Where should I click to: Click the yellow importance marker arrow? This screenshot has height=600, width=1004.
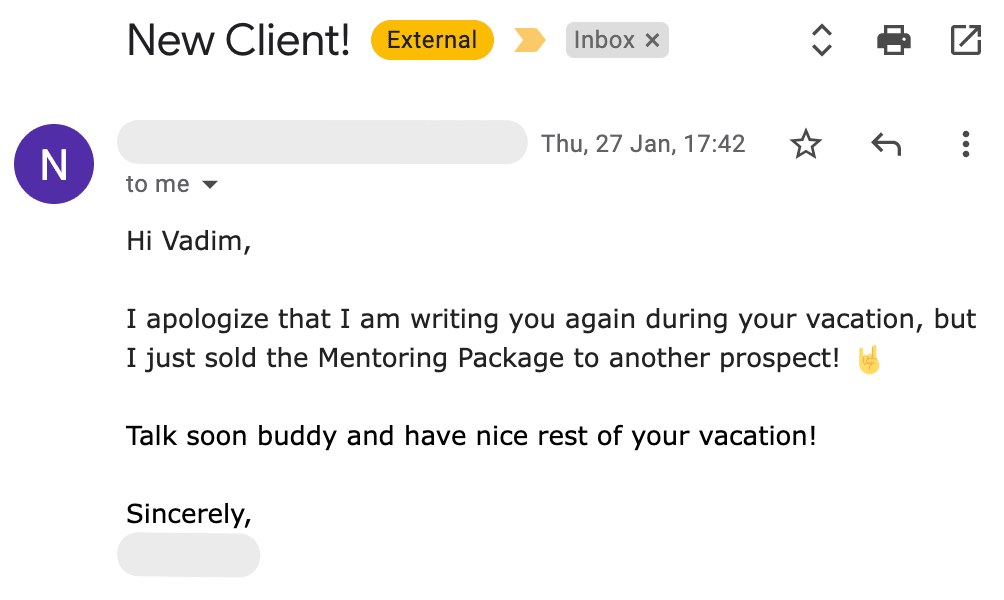click(529, 41)
